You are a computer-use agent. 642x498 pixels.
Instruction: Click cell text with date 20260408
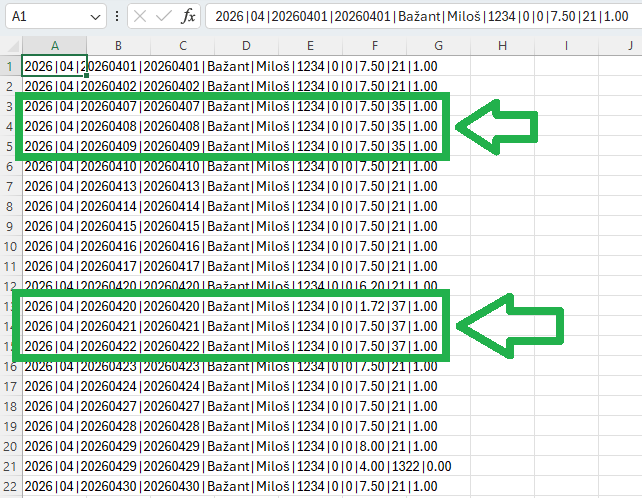pos(231,127)
